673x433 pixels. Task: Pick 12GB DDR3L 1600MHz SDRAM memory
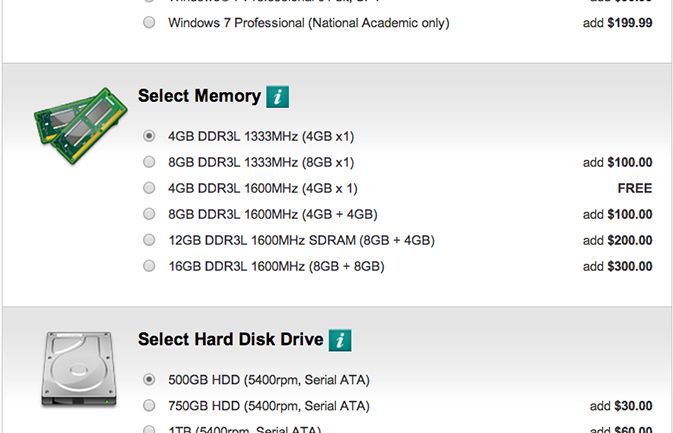[149, 240]
